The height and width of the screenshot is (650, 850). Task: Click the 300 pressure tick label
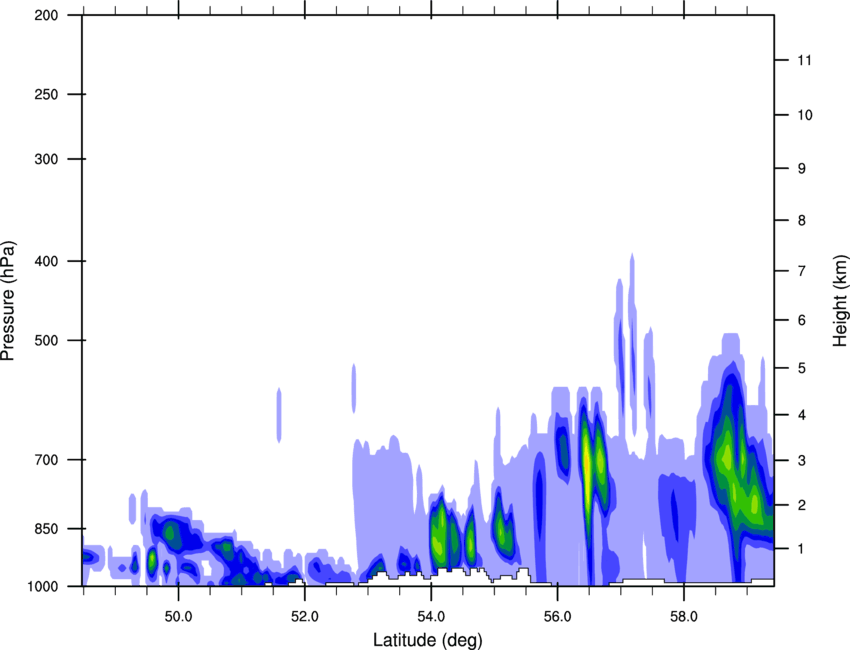46,159
